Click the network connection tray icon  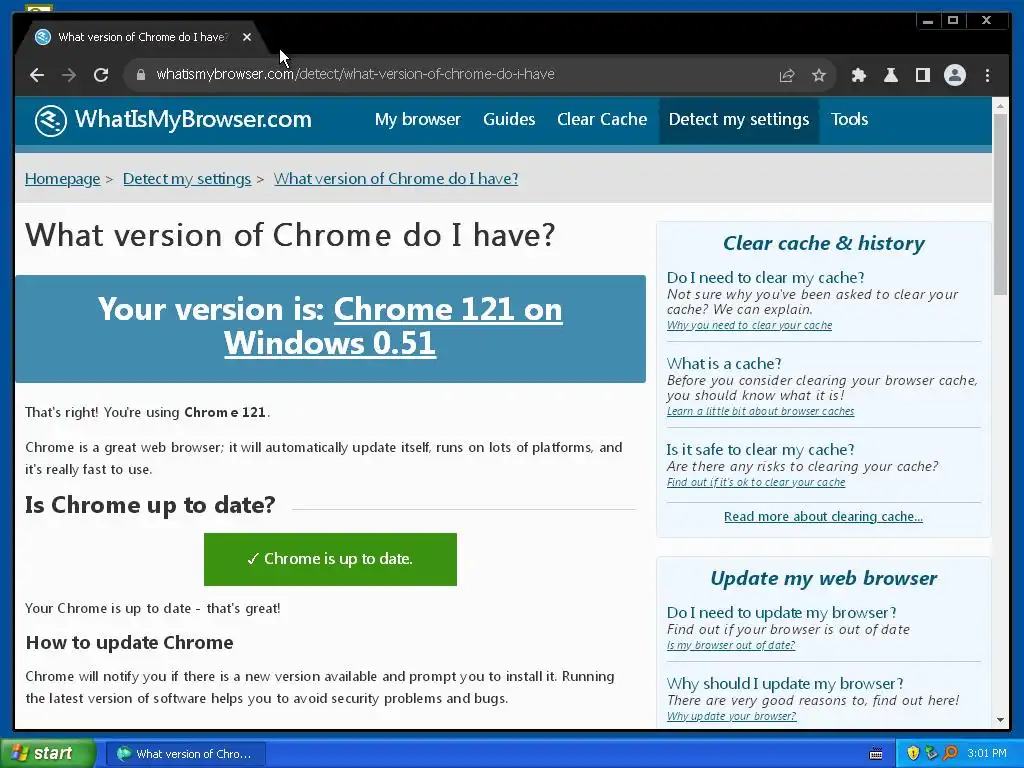(931, 754)
